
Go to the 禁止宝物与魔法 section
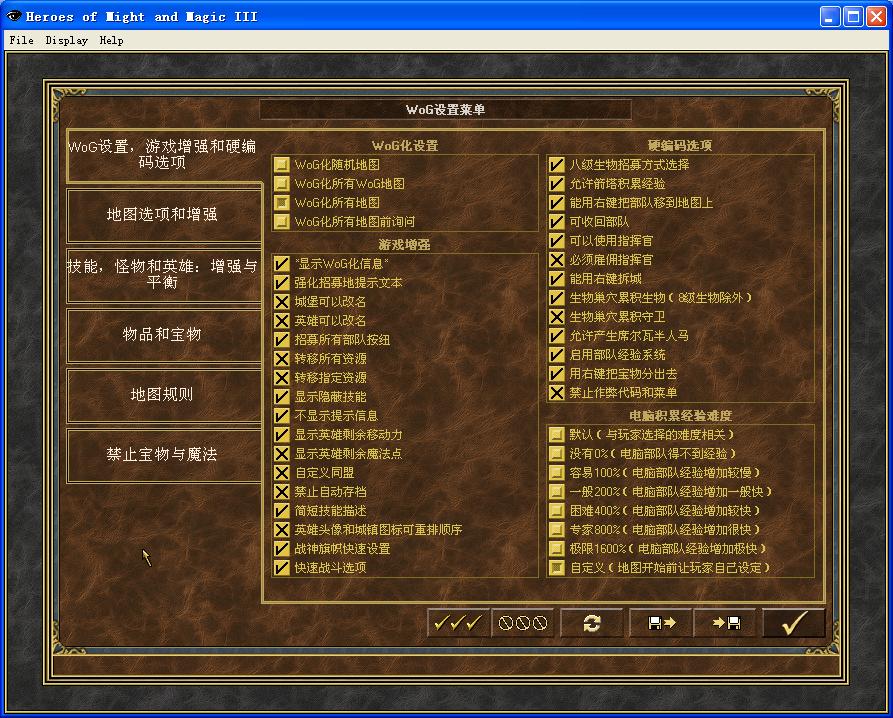163,454
